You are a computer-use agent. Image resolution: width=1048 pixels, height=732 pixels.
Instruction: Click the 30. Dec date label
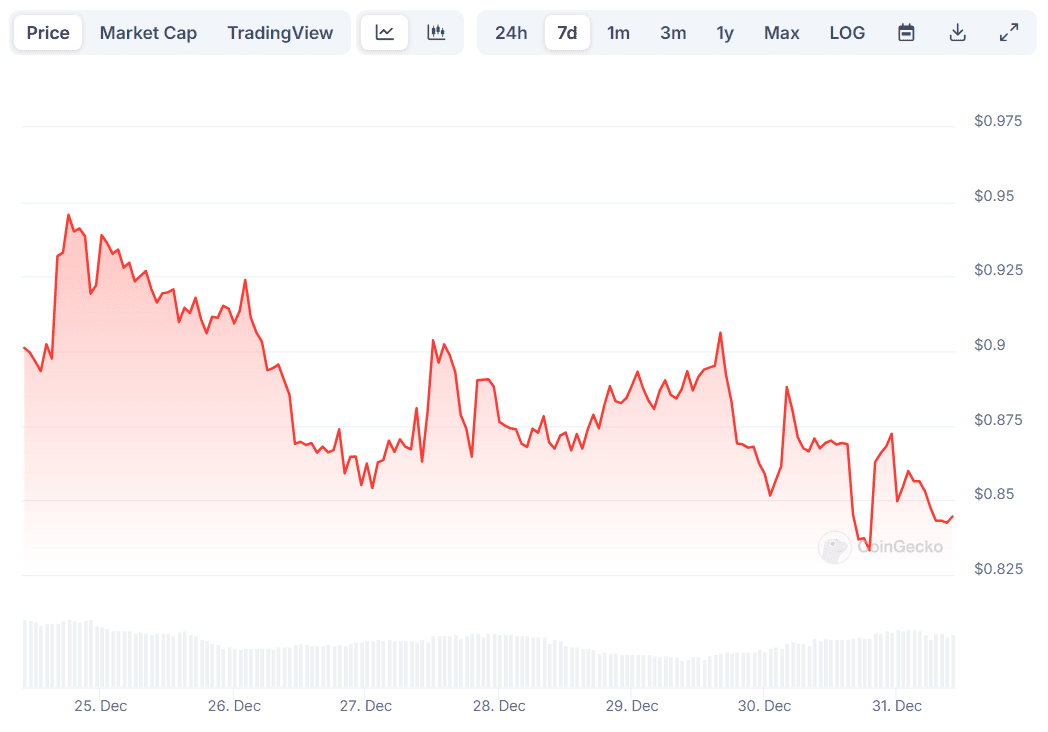point(764,706)
